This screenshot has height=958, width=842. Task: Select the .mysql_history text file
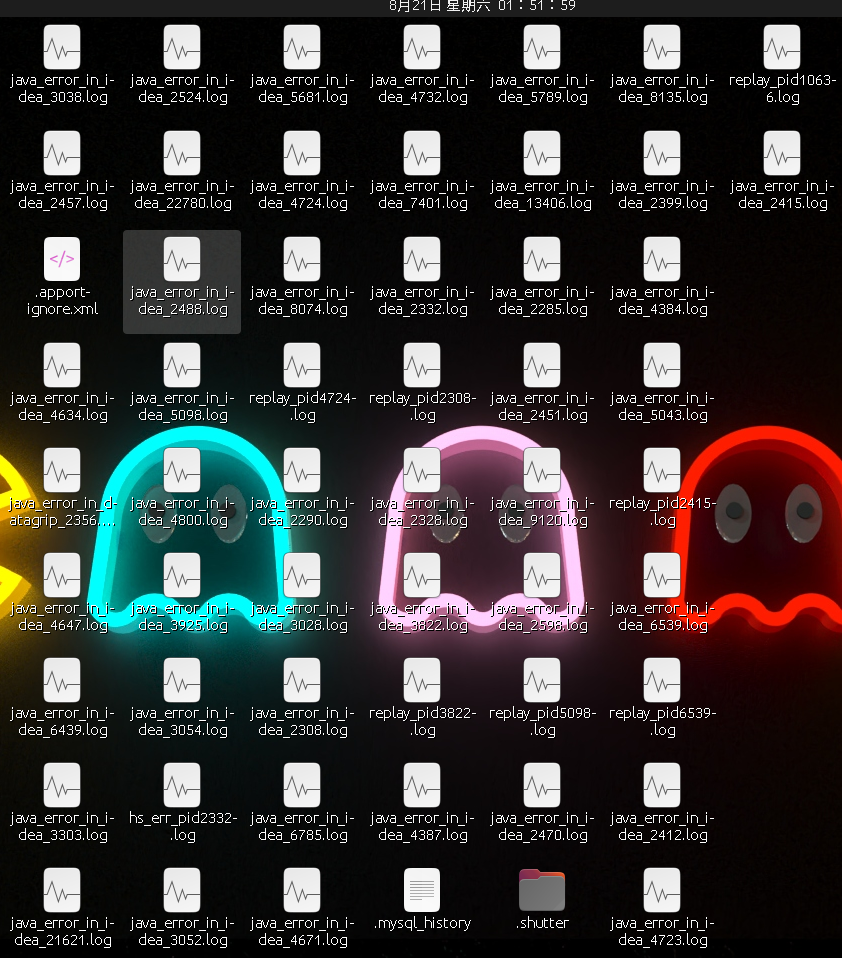click(422, 890)
